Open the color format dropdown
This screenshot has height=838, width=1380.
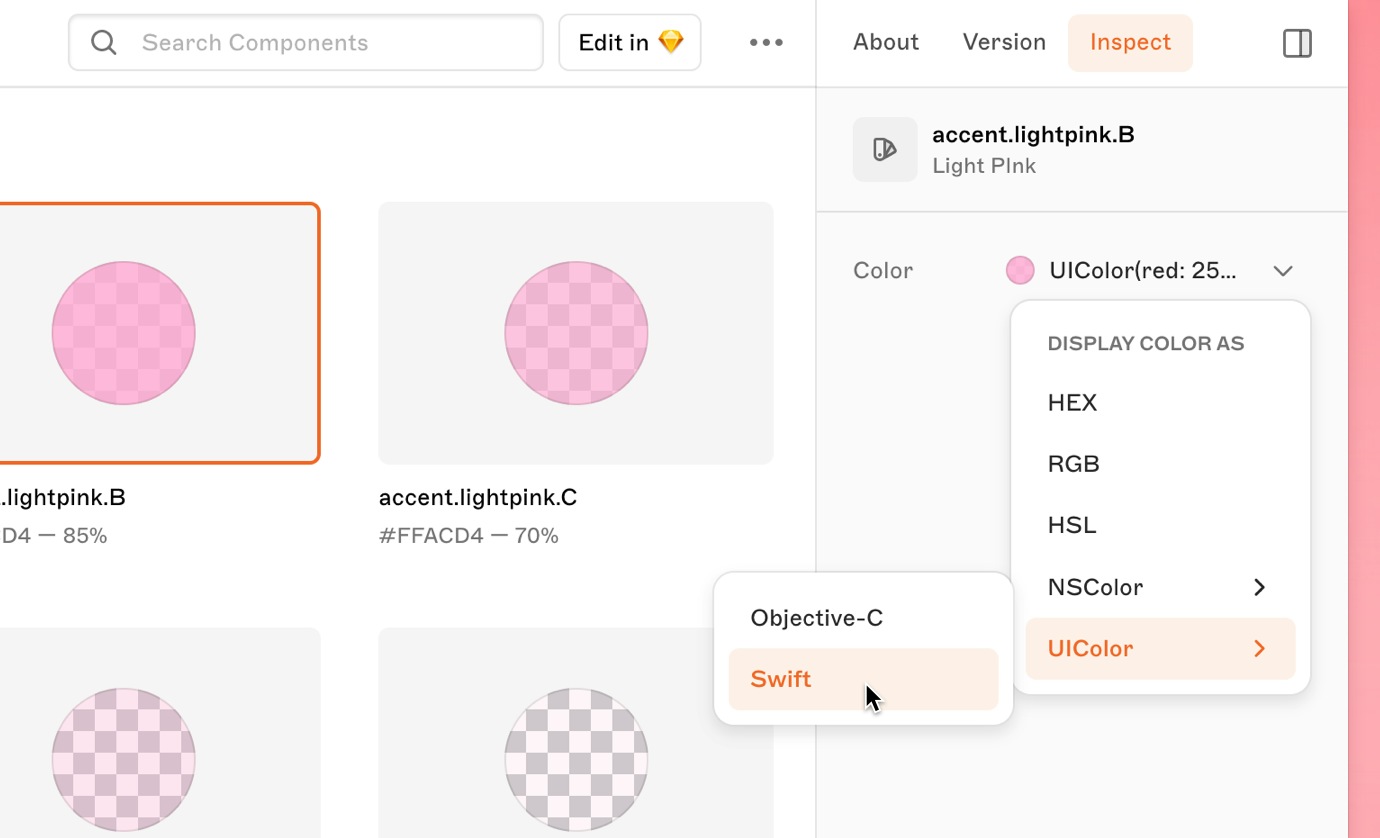(x=1283, y=270)
